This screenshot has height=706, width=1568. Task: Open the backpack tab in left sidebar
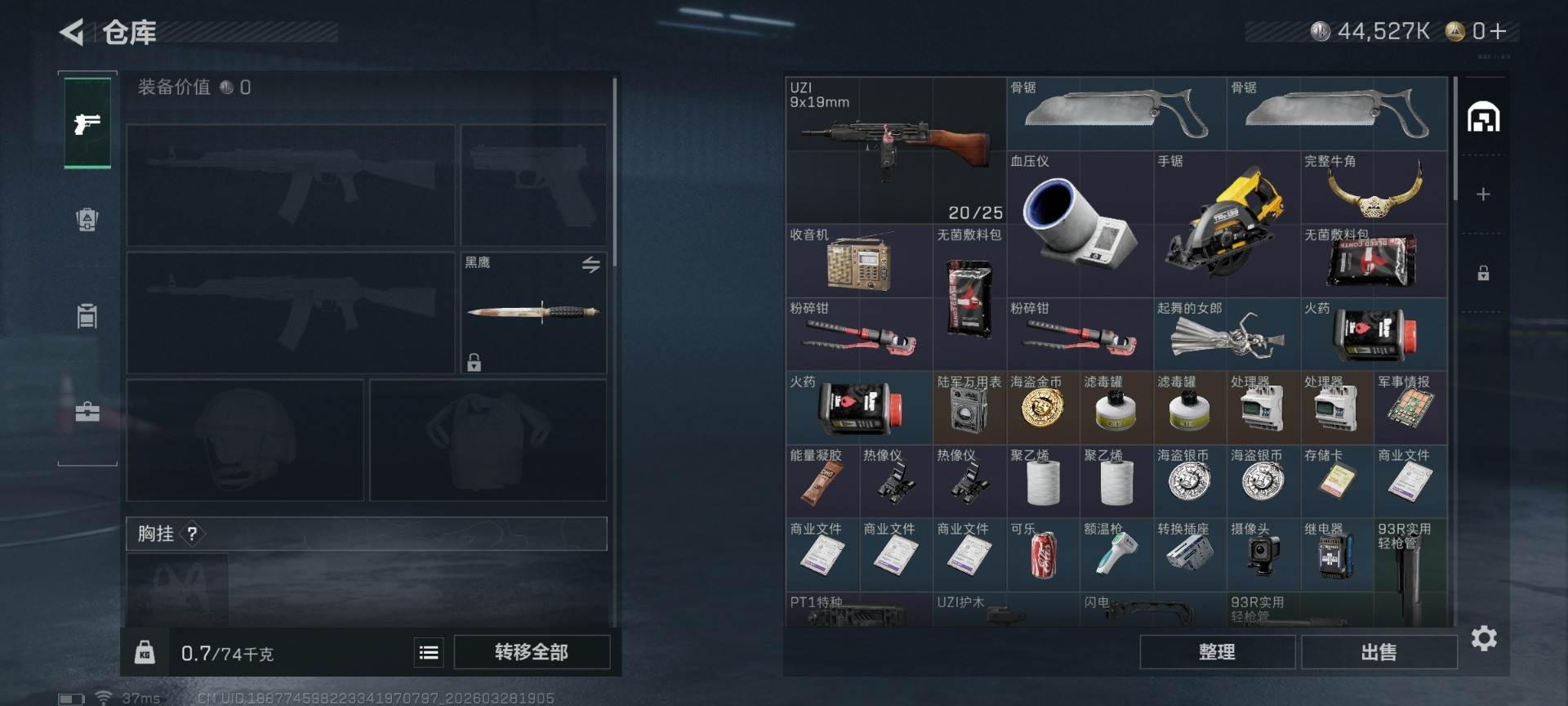(87, 219)
